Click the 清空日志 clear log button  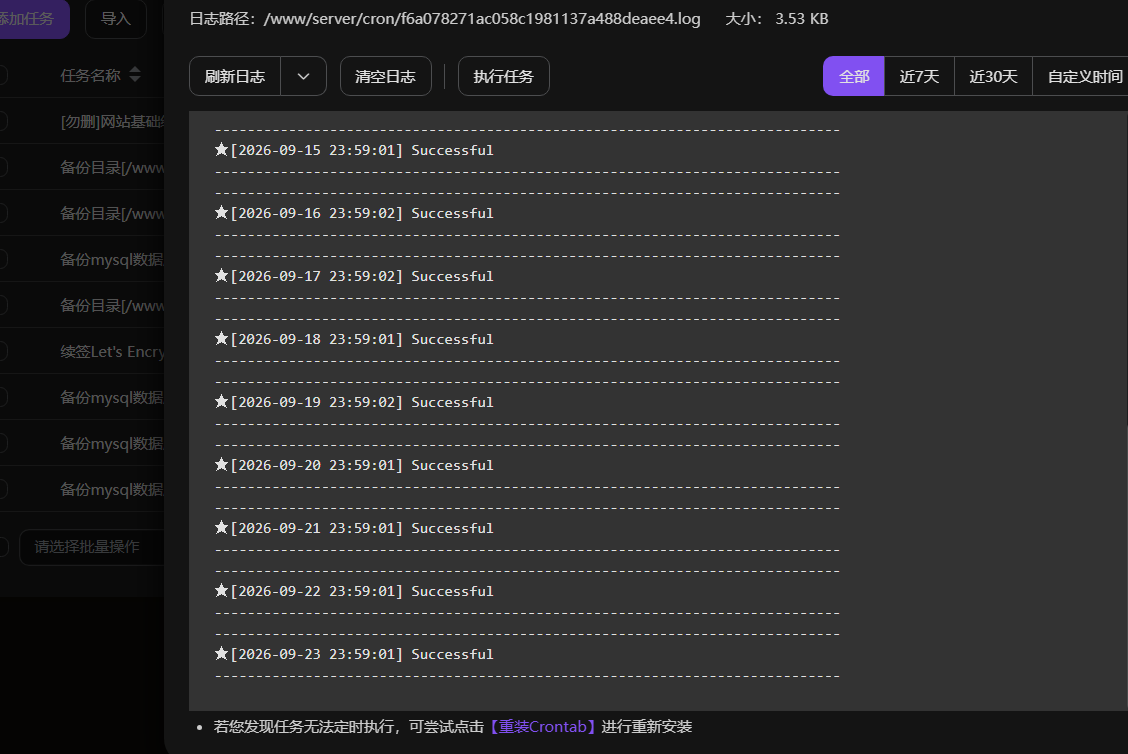pyautogui.click(x=386, y=76)
